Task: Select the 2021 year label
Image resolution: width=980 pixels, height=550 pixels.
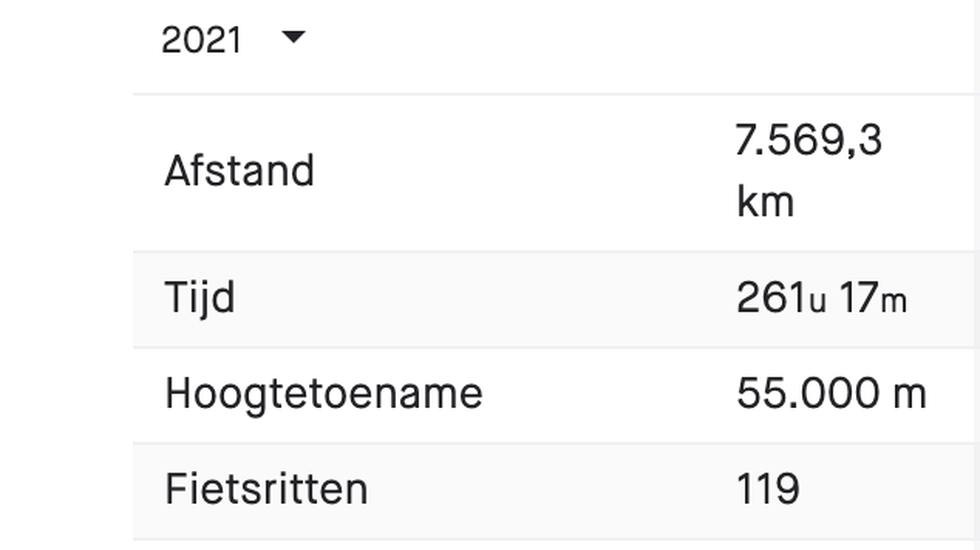Action: (x=201, y=41)
